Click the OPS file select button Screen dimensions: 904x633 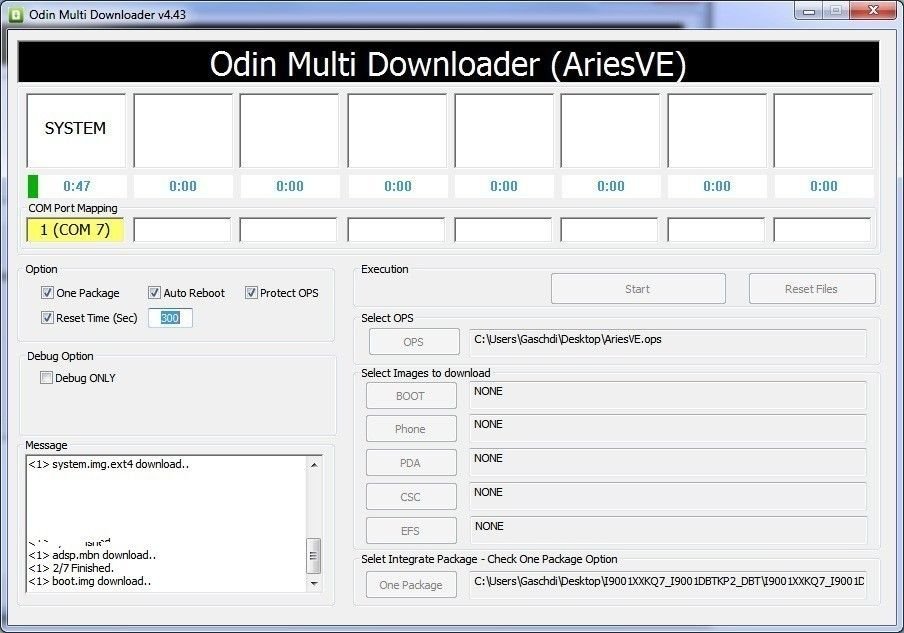414,342
